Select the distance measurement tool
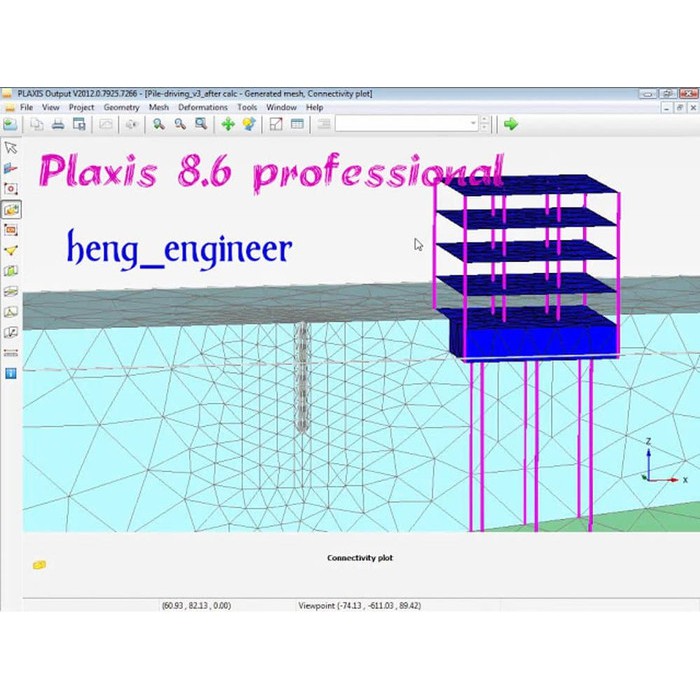The width and height of the screenshot is (700, 700). pos(11,353)
